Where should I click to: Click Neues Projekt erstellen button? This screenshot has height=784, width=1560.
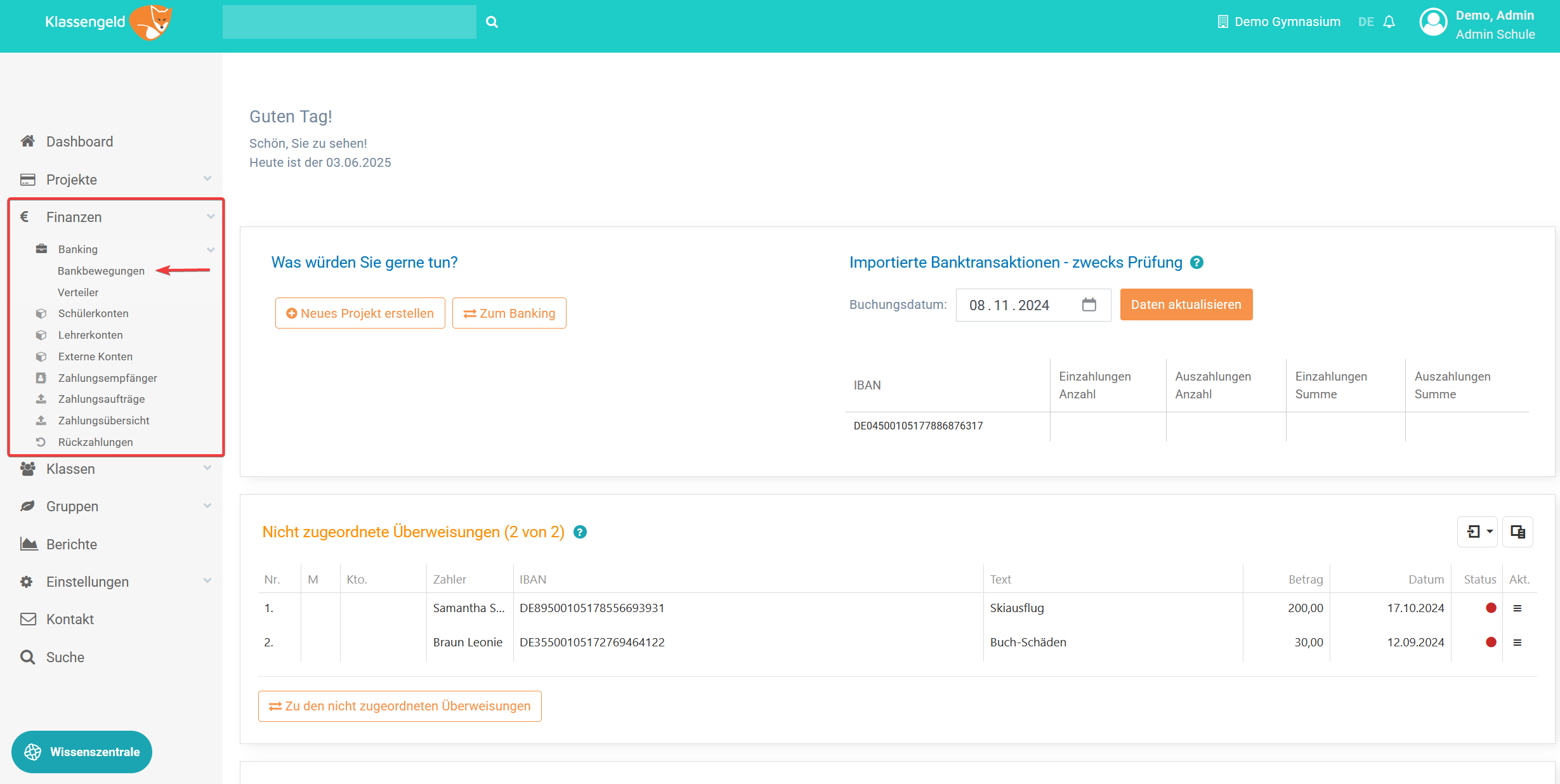click(x=360, y=313)
